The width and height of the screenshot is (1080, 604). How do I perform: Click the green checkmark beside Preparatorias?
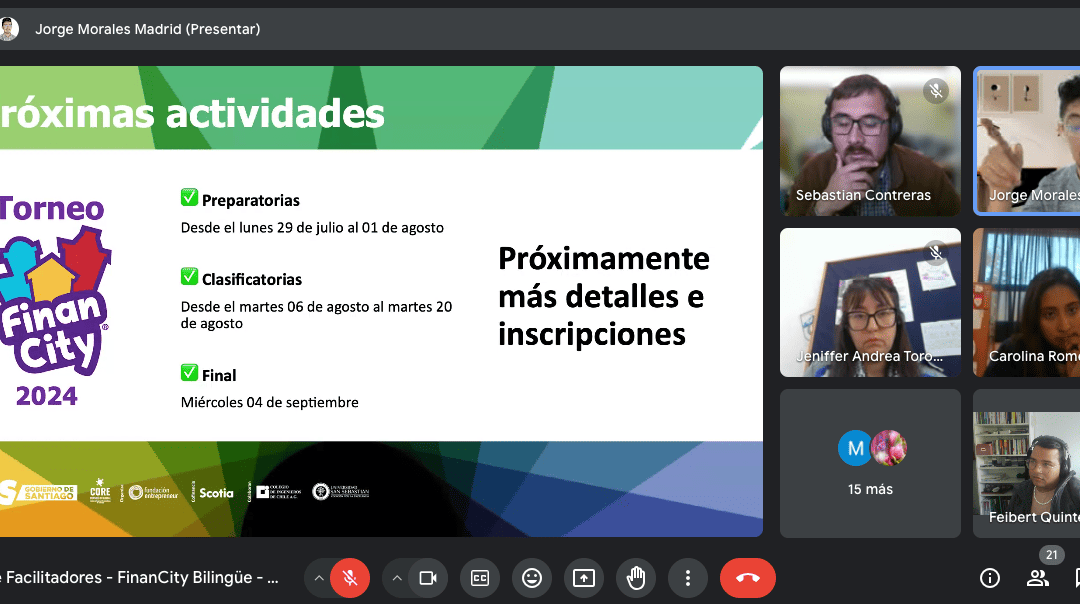tap(189, 198)
